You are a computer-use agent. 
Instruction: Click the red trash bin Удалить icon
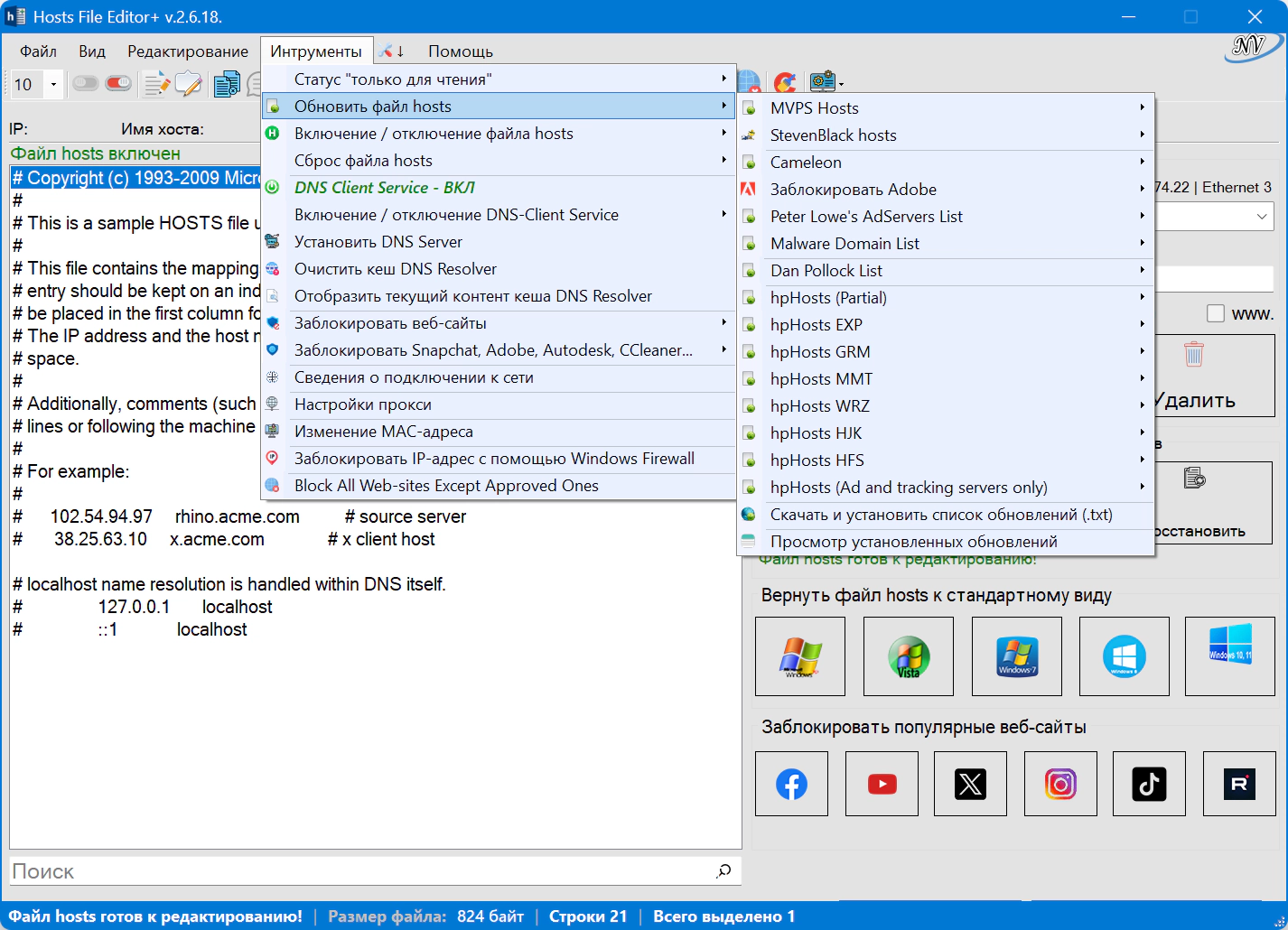1194,354
